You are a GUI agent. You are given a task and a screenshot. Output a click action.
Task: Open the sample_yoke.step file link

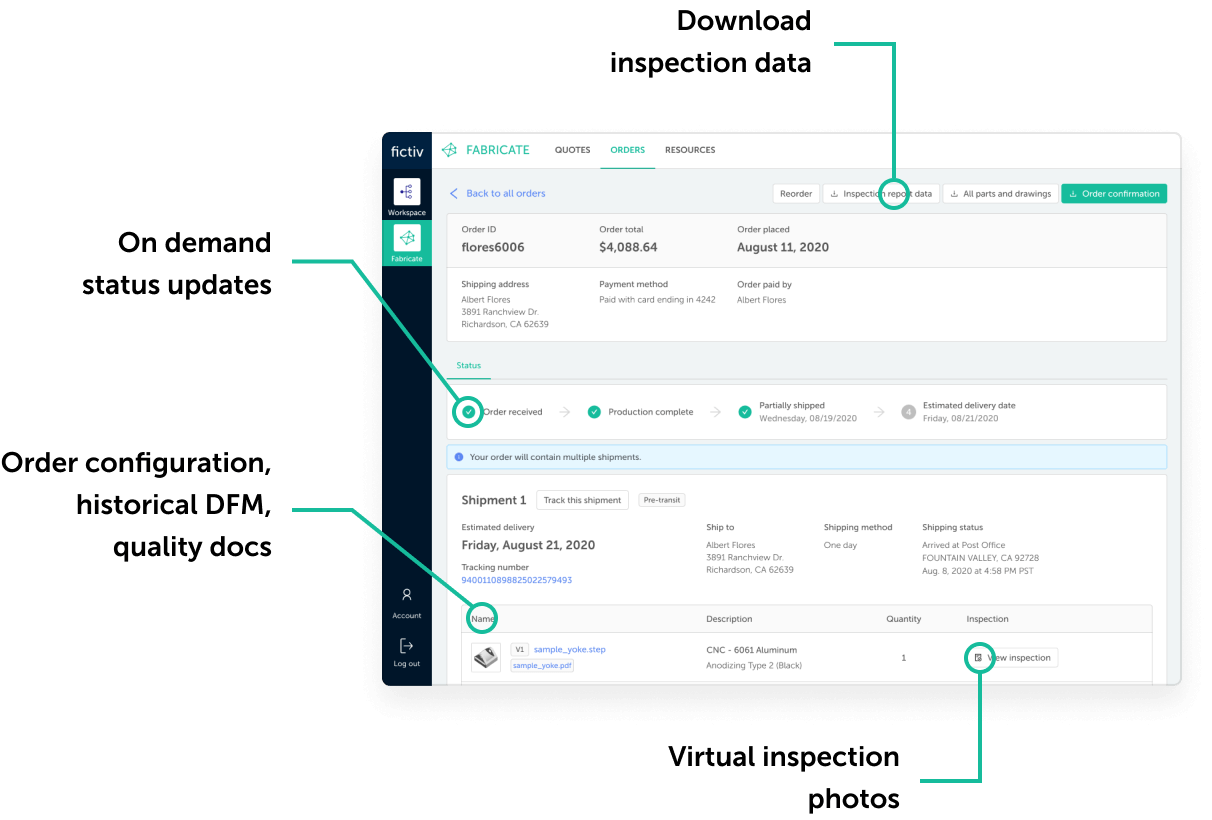568,649
